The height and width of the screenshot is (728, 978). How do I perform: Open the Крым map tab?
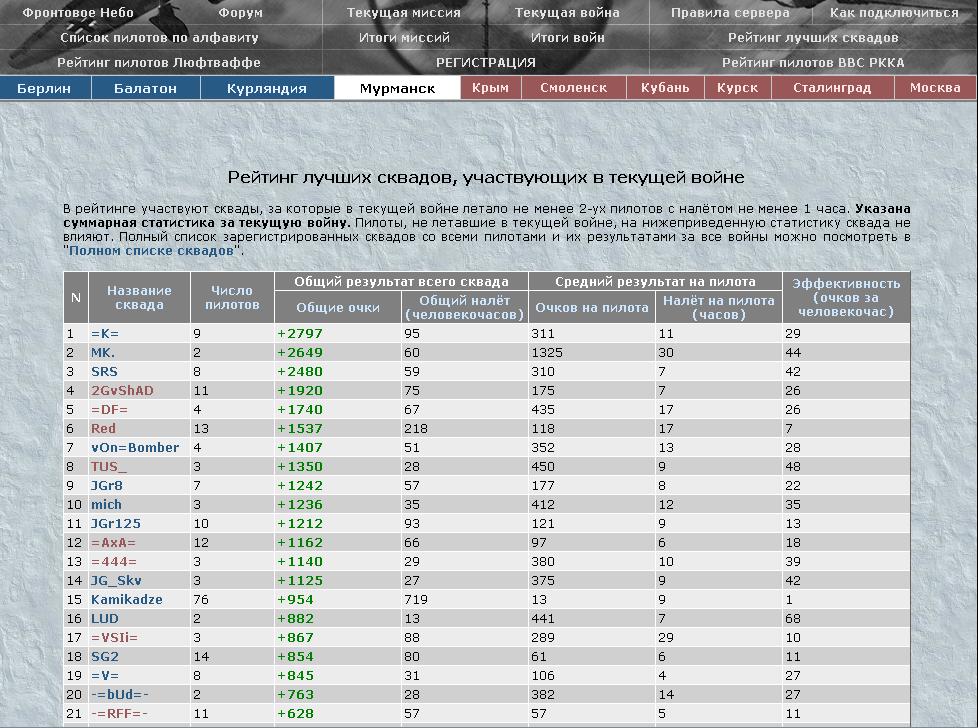490,88
